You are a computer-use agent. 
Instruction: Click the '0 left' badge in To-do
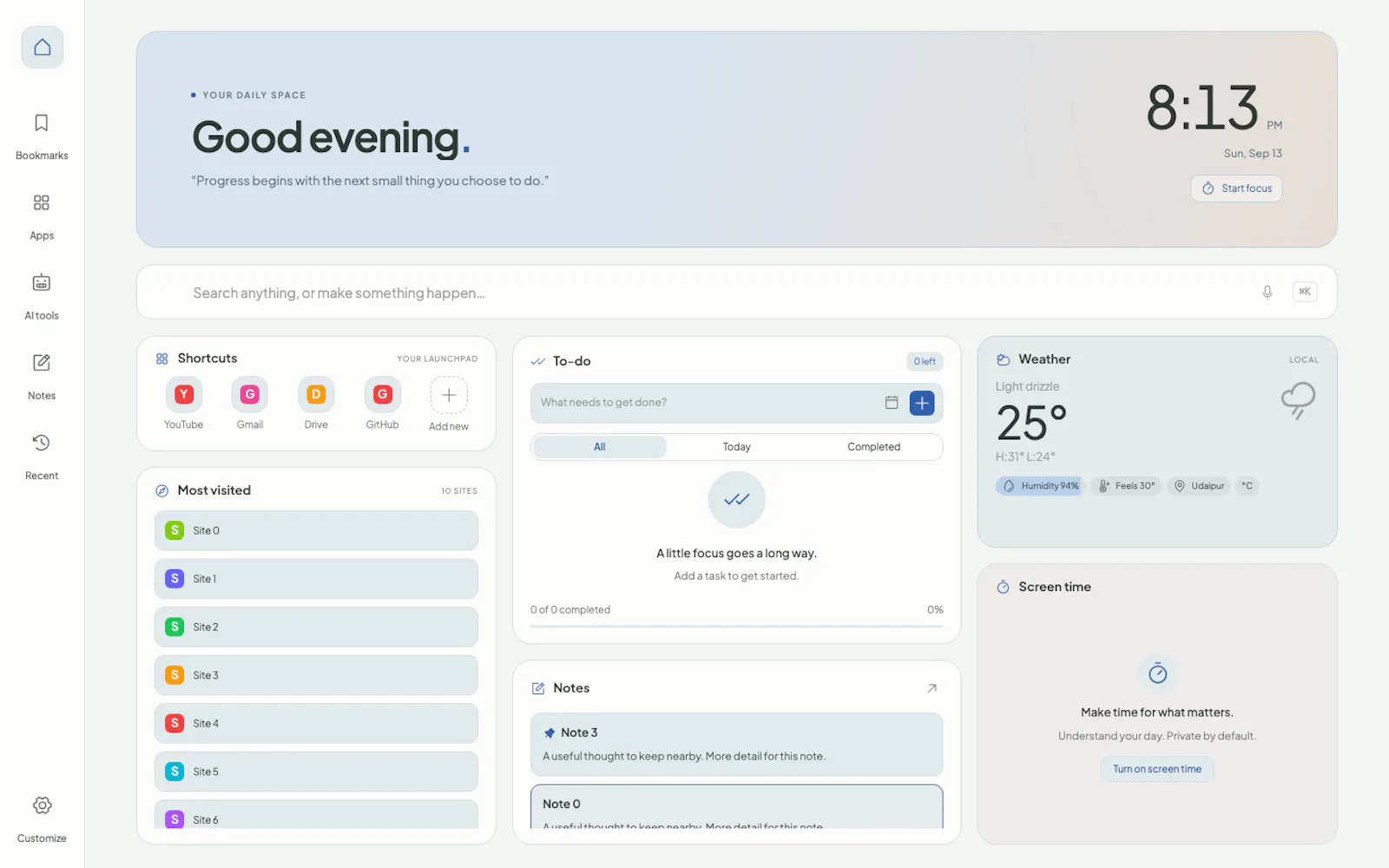(x=925, y=361)
